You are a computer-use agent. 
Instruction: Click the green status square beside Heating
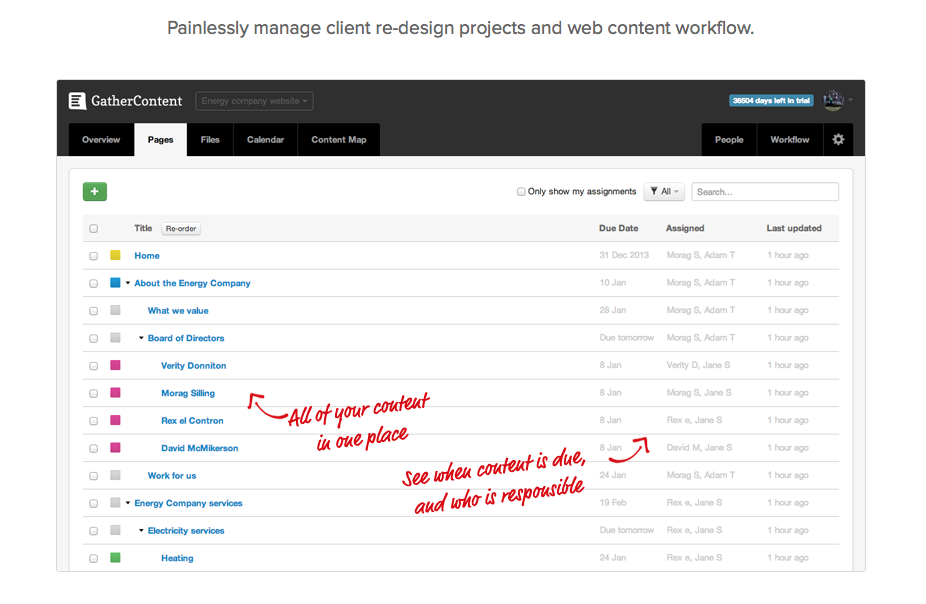click(115, 558)
